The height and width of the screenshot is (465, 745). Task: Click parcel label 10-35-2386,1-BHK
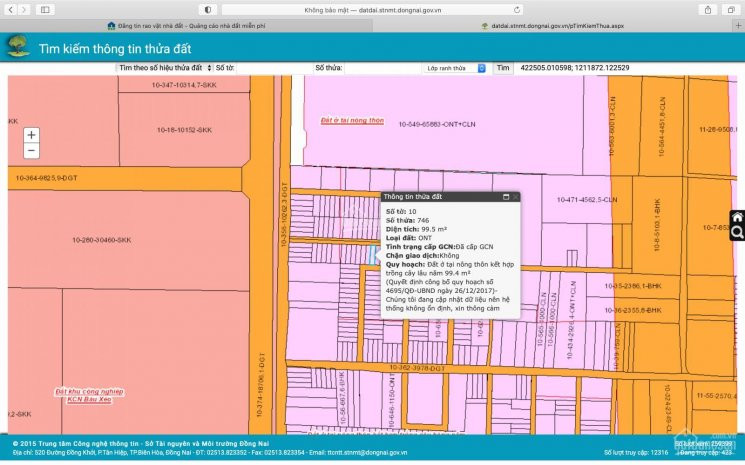tap(633, 286)
